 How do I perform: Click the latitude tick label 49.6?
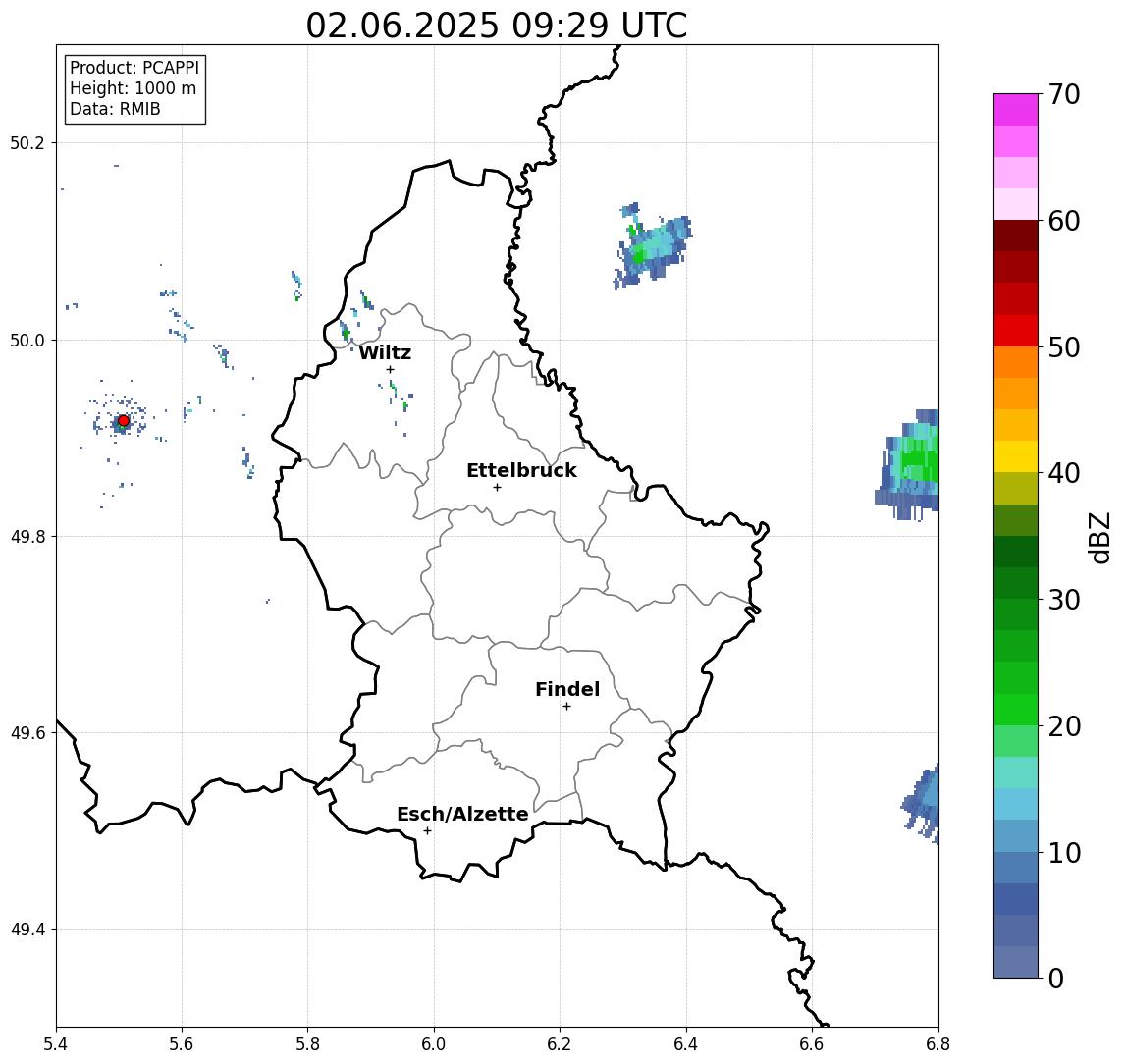27,733
